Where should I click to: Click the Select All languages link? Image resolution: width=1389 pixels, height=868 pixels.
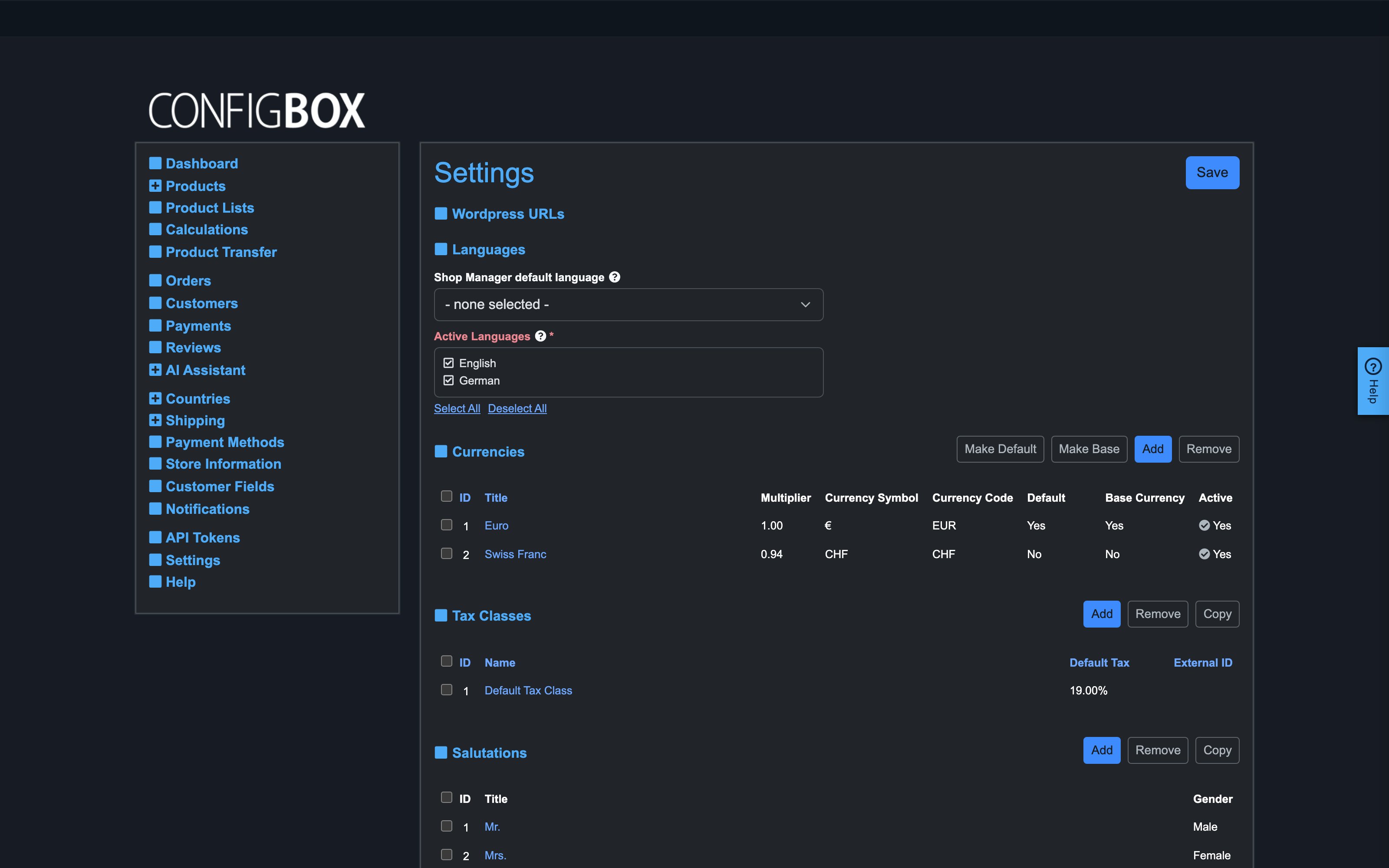[457, 408]
